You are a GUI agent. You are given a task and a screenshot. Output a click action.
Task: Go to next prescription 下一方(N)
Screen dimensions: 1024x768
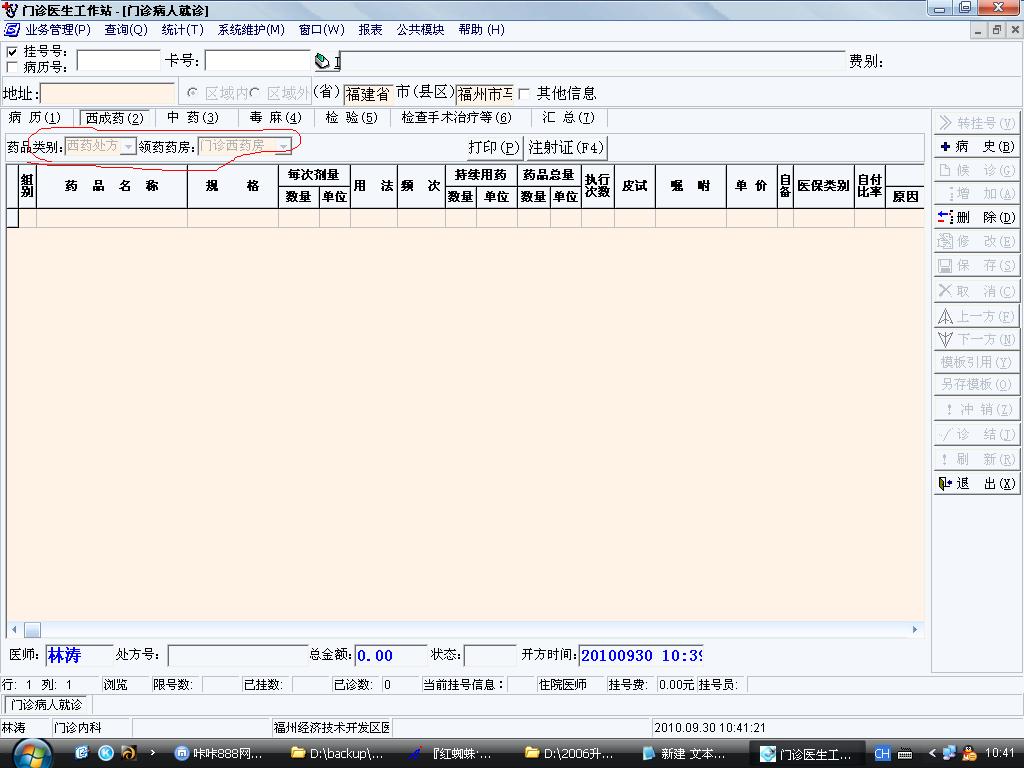pyautogui.click(x=976, y=339)
